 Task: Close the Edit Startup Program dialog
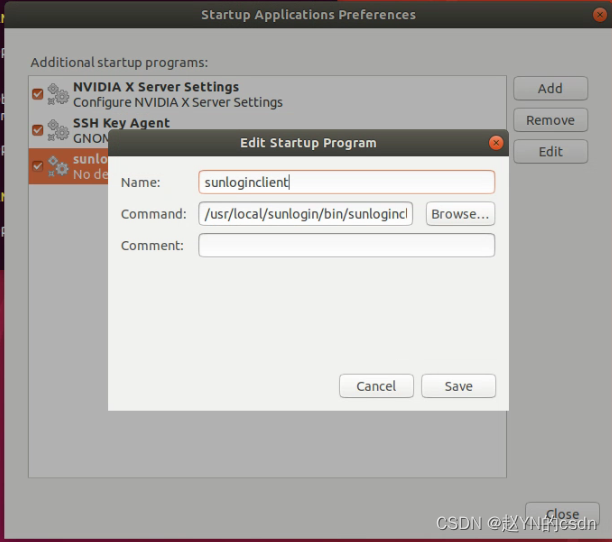[496, 143]
